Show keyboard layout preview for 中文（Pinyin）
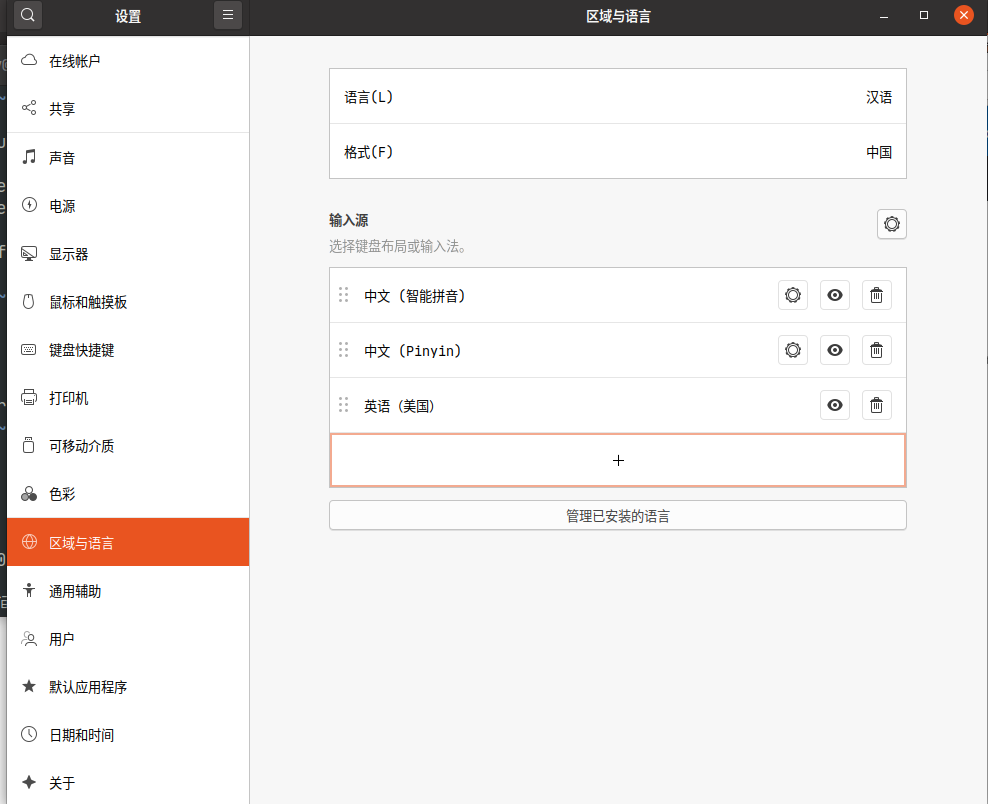The width and height of the screenshot is (988, 804). point(835,350)
